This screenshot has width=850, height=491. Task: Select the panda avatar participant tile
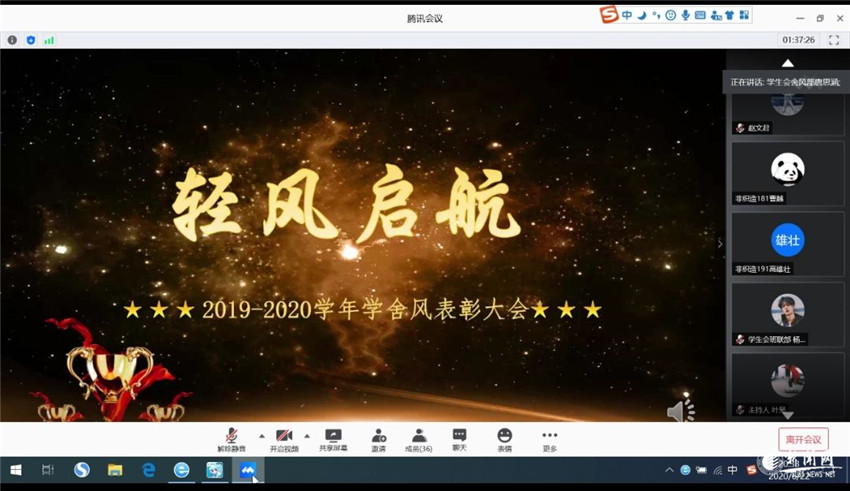pos(787,172)
